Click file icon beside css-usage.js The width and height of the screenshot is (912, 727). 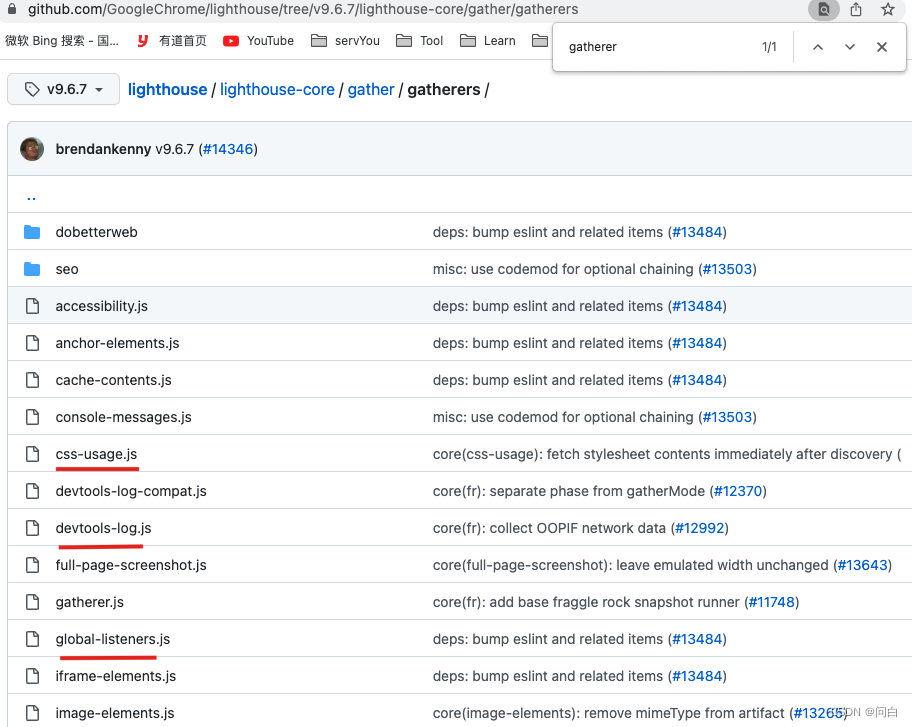(33, 454)
